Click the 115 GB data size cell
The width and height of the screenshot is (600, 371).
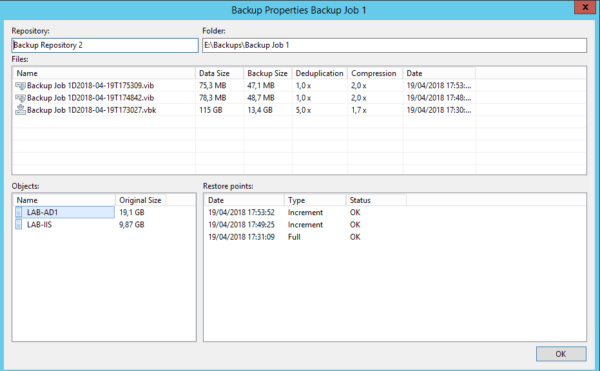click(x=210, y=110)
